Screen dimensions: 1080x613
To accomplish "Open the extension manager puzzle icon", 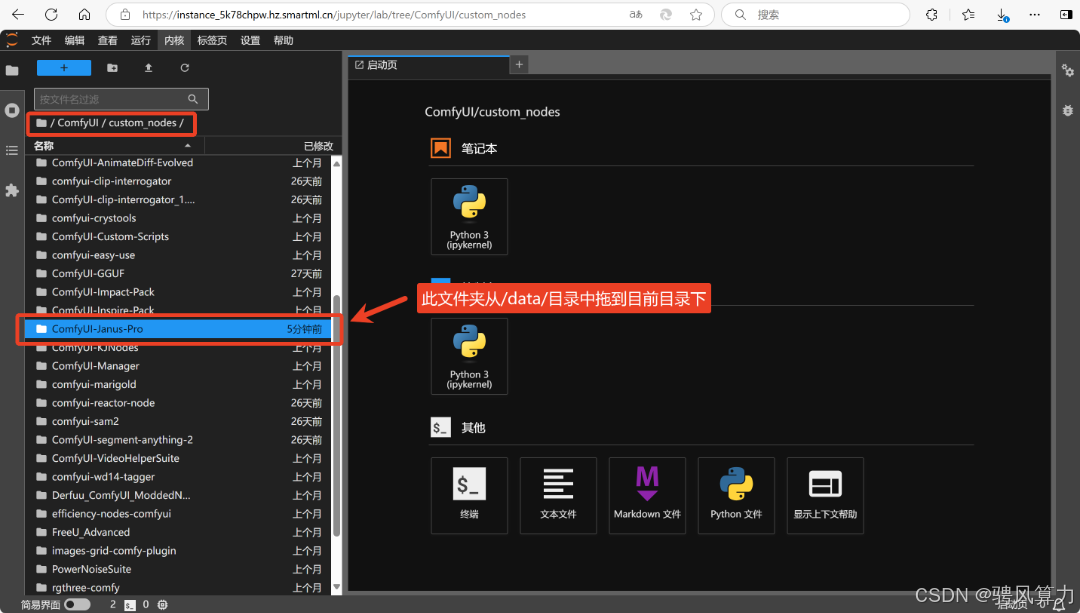I will tap(12, 190).
